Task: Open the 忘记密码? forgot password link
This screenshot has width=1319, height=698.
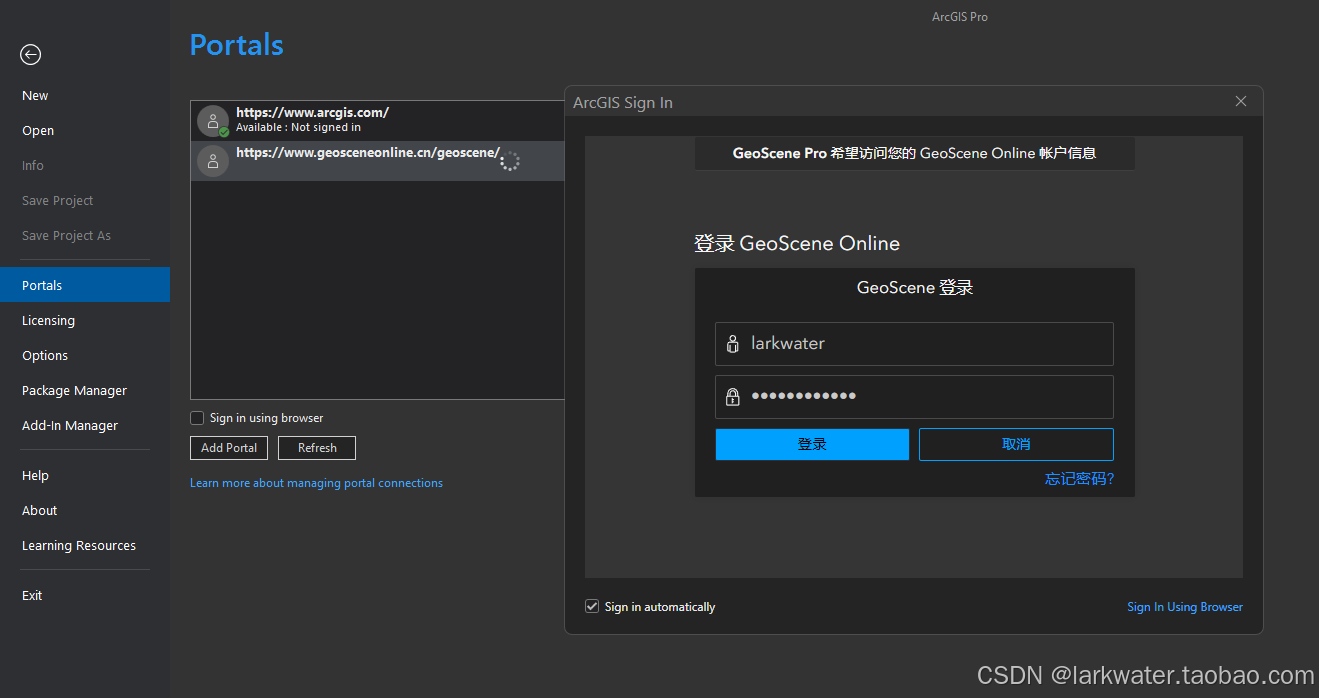Action: [1080, 479]
